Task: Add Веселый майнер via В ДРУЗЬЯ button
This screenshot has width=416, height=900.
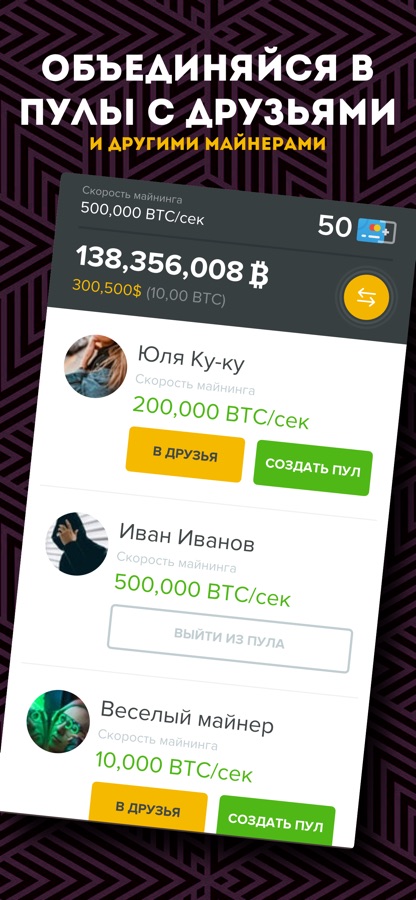Action: click(148, 808)
